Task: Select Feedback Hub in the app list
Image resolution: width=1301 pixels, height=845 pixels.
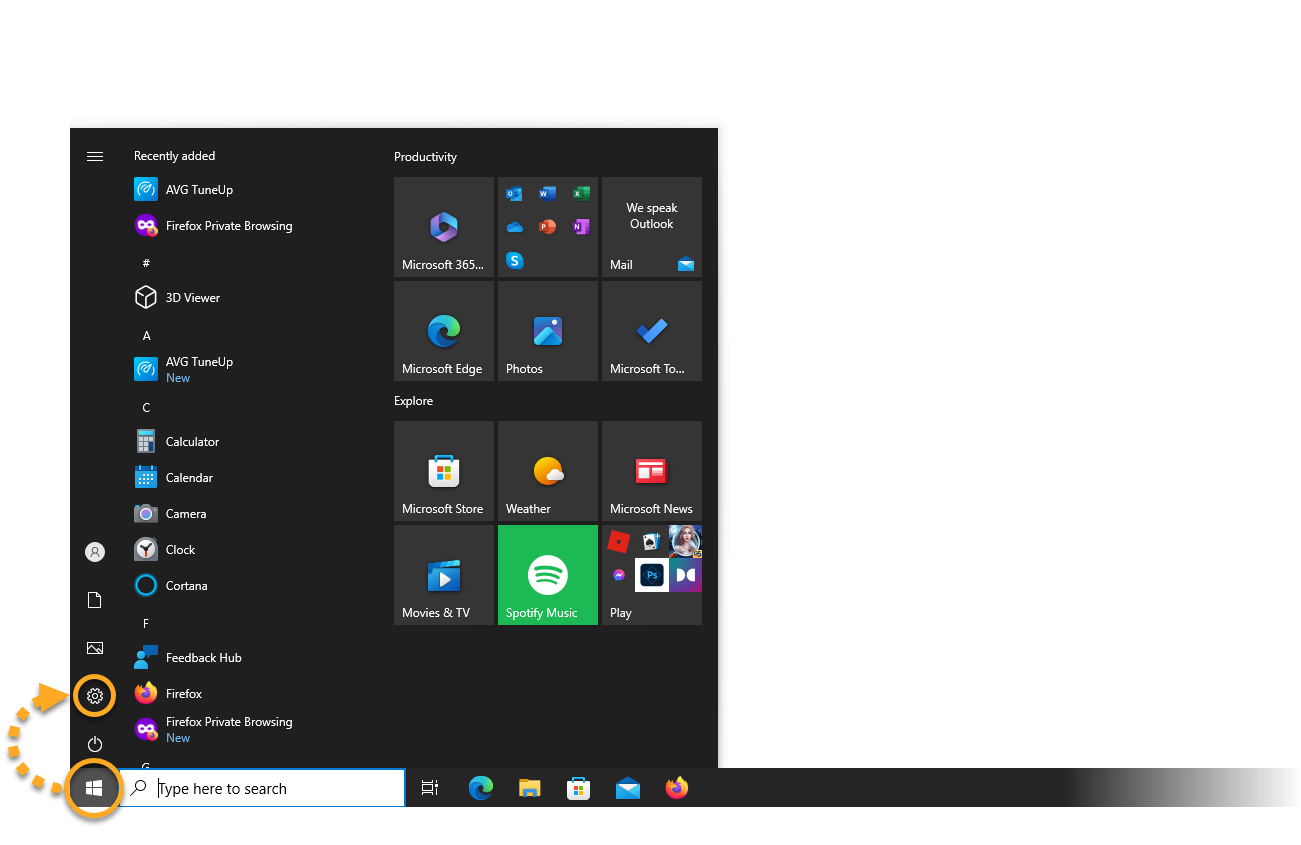Action: [x=203, y=658]
